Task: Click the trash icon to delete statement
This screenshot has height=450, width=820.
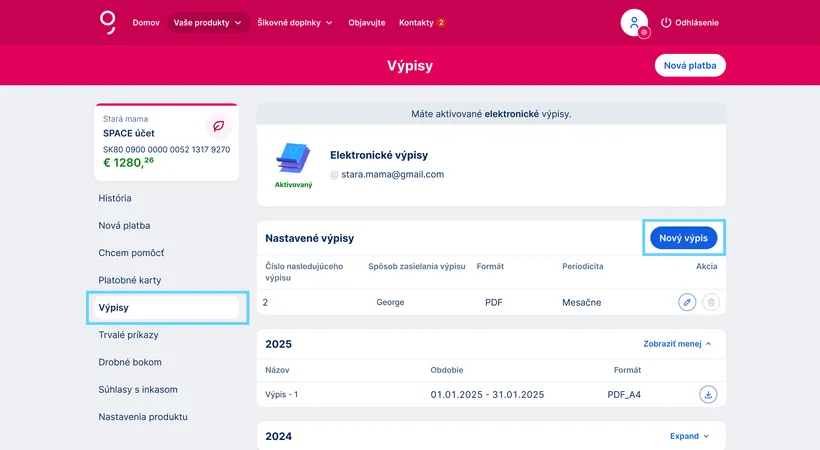Action: [x=710, y=301]
